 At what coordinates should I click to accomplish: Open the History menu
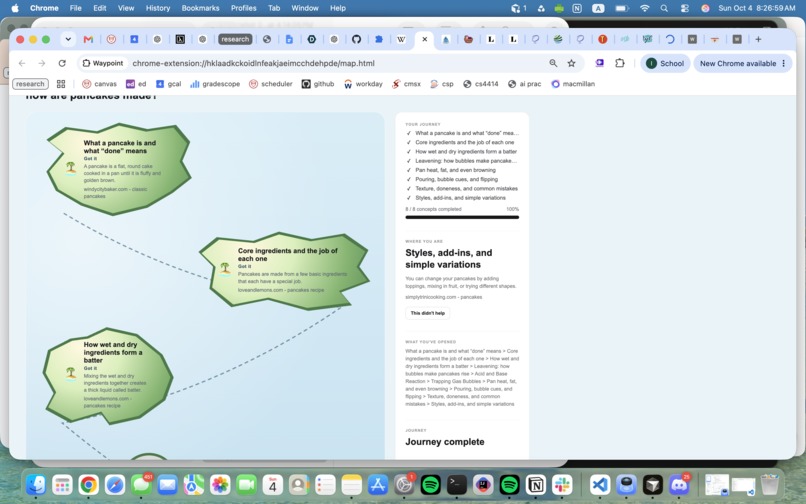pos(158,8)
